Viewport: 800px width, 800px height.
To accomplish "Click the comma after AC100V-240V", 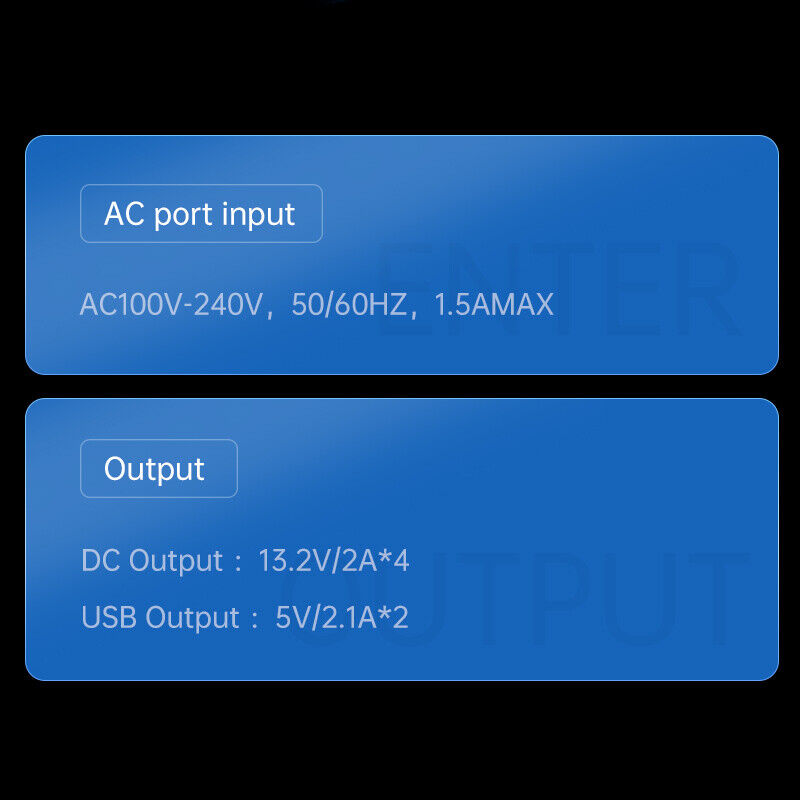I will pyautogui.click(x=270, y=310).
